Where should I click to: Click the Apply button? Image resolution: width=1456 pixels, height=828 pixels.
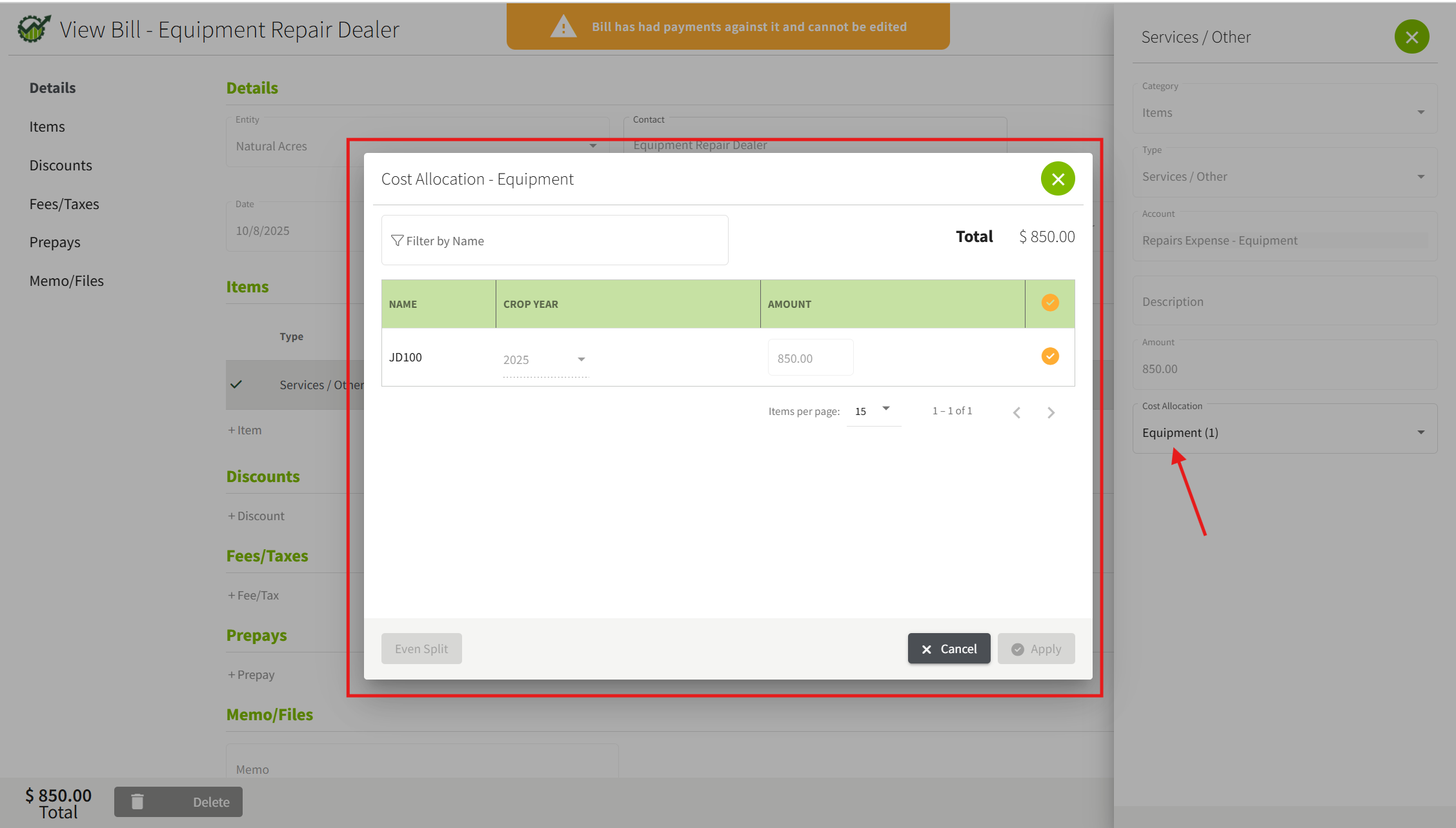pyautogui.click(x=1036, y=649)
